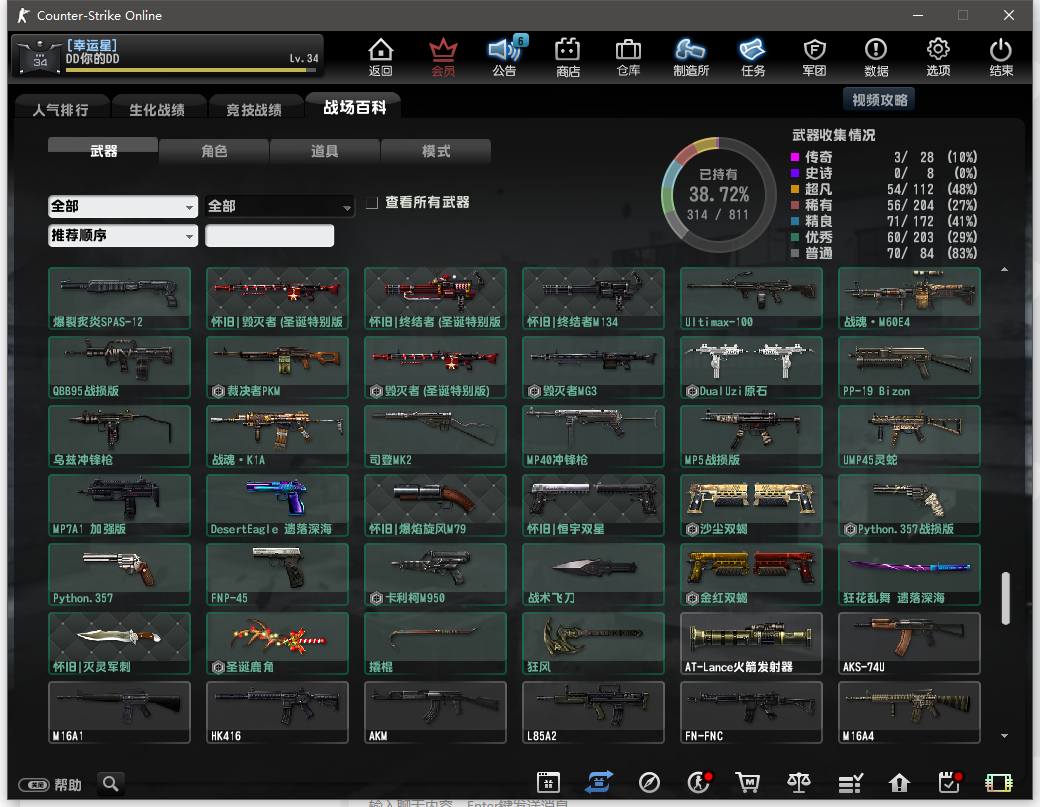Open the calendar icon in bottom toolbar
This screenshot has width=1040, height=807.
(549, 783)
